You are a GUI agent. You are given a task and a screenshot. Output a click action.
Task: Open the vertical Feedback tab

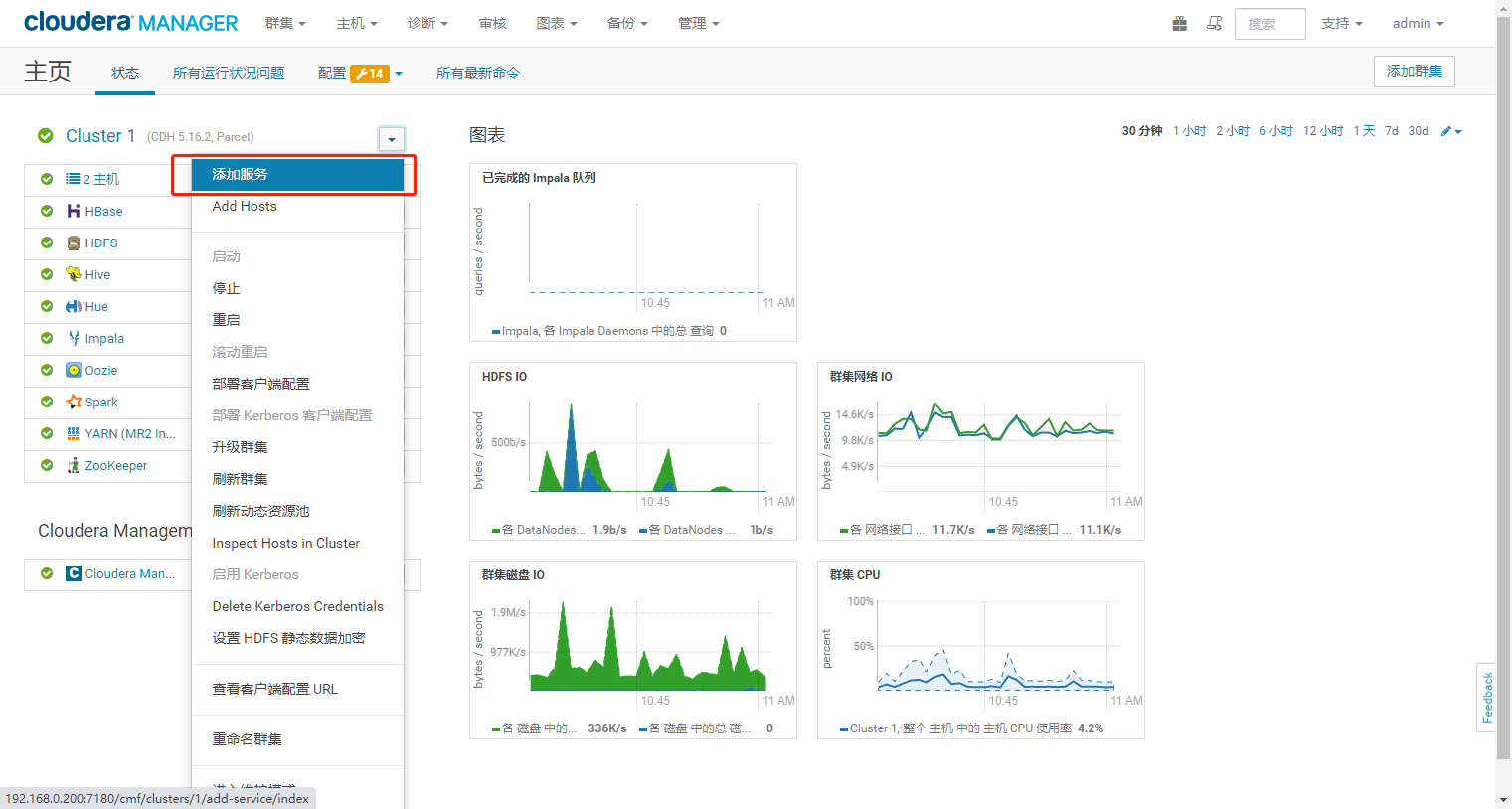click(1487, 698)
